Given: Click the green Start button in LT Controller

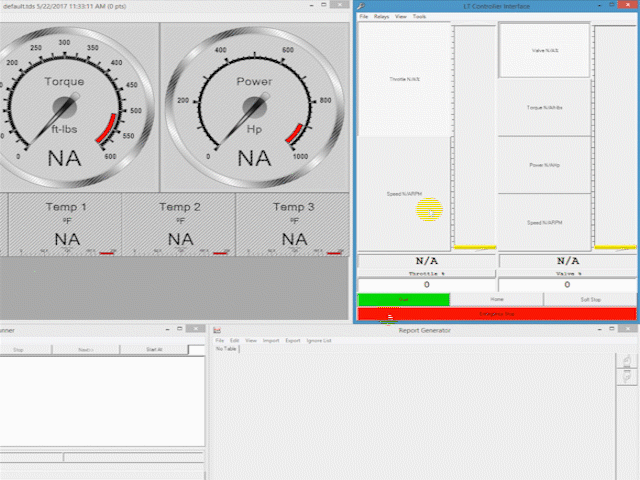Looking at the screenshot, I should click(x=404, y=300).
